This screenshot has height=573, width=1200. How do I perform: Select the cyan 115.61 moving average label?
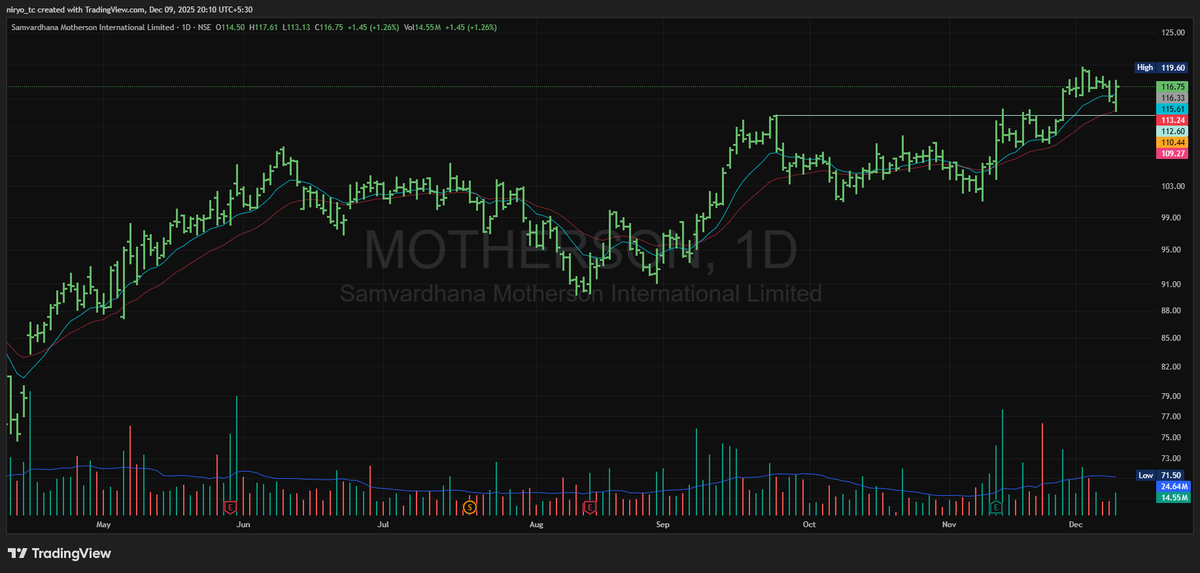pyautogui.click(x=1172, y=109)
